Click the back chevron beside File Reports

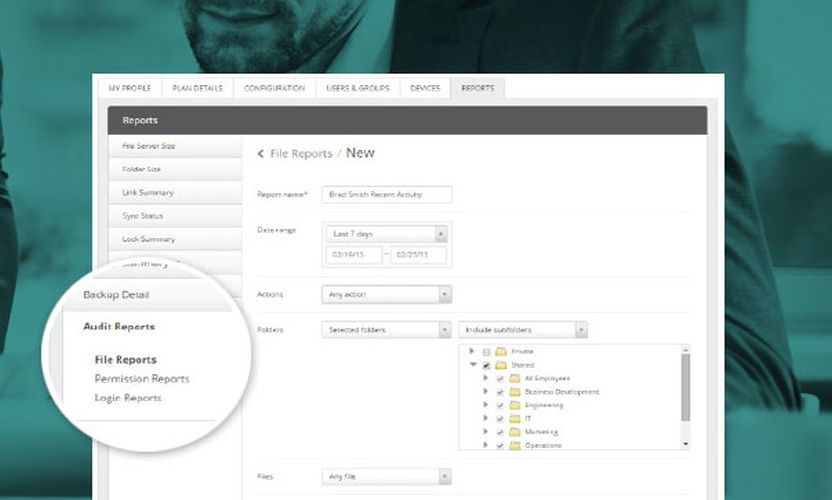[x=261, y=154]
